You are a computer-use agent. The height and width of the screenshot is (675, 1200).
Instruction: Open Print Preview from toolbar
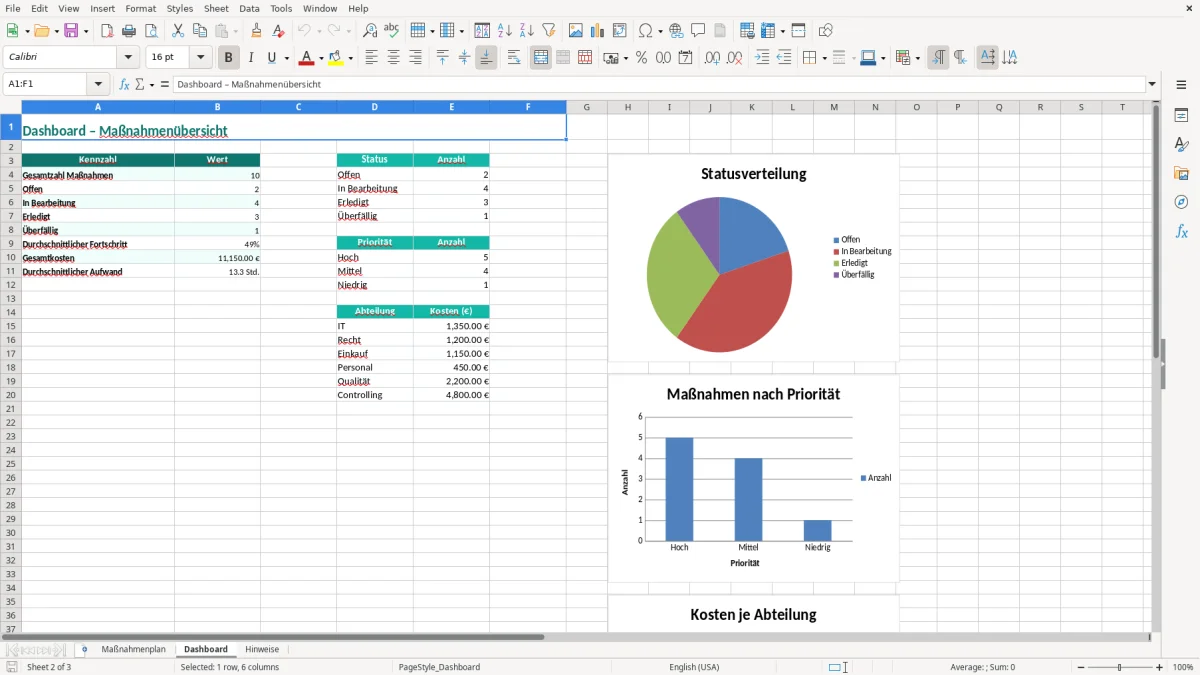click(151, 31)
